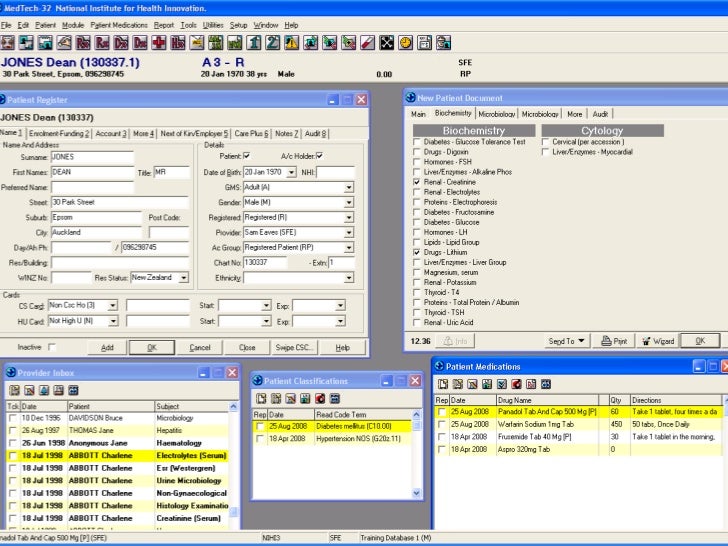
Task: Uncheck Renal - Creatinine test
Action: tap(416, 182)
